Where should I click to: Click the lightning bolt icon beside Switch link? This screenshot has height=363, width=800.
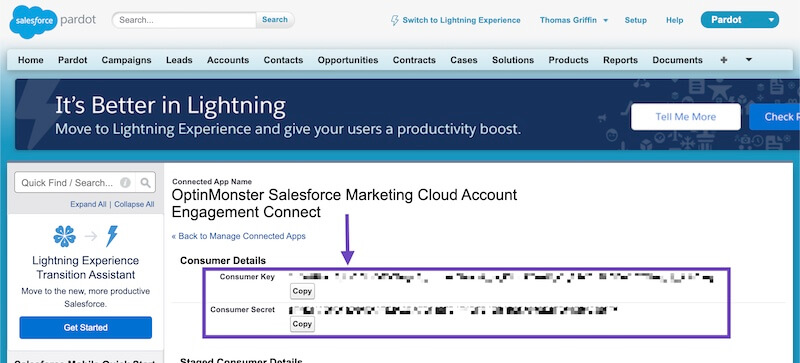click(x=394, y=20)
